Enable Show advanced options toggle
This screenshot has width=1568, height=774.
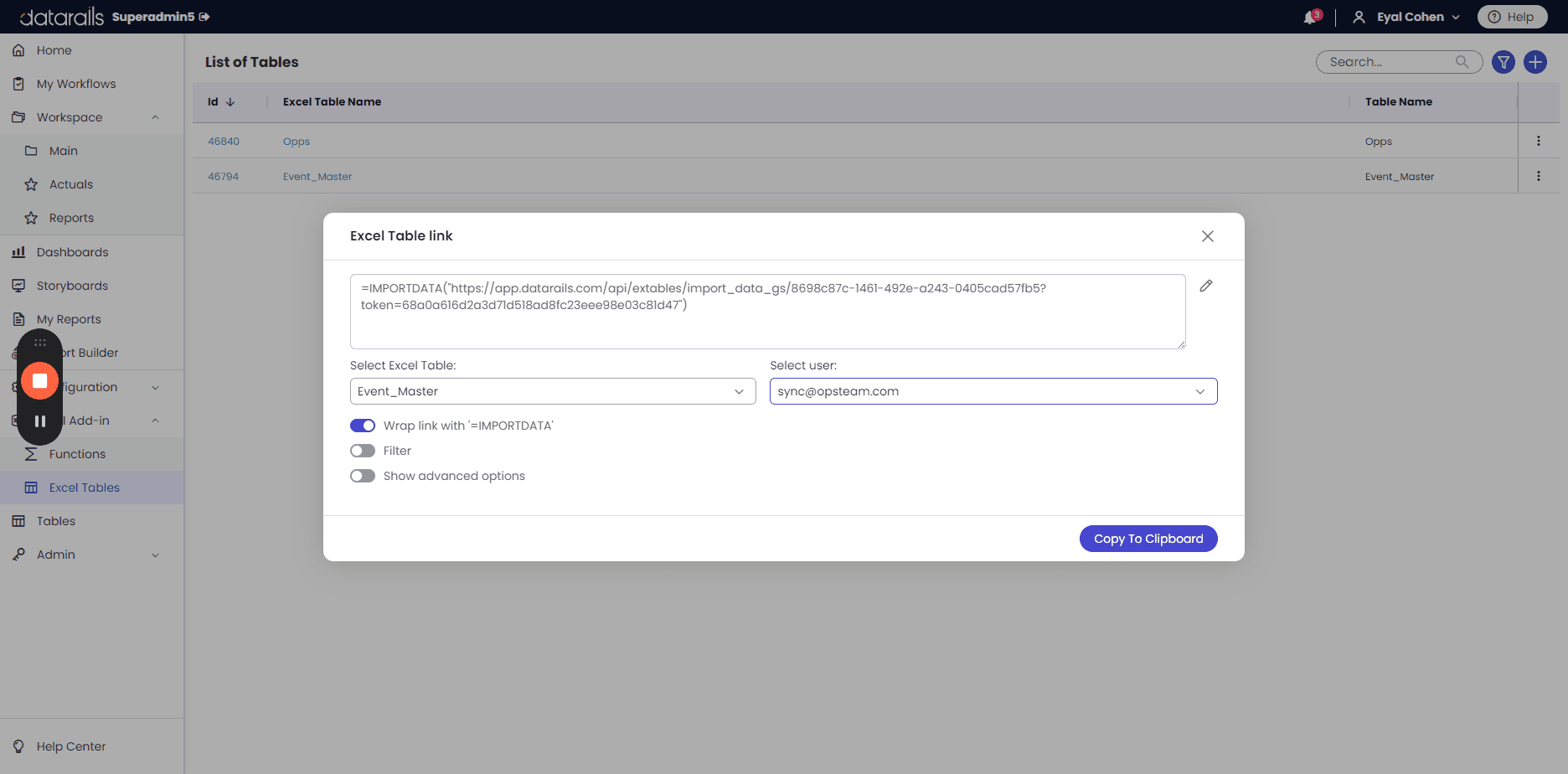363,476
